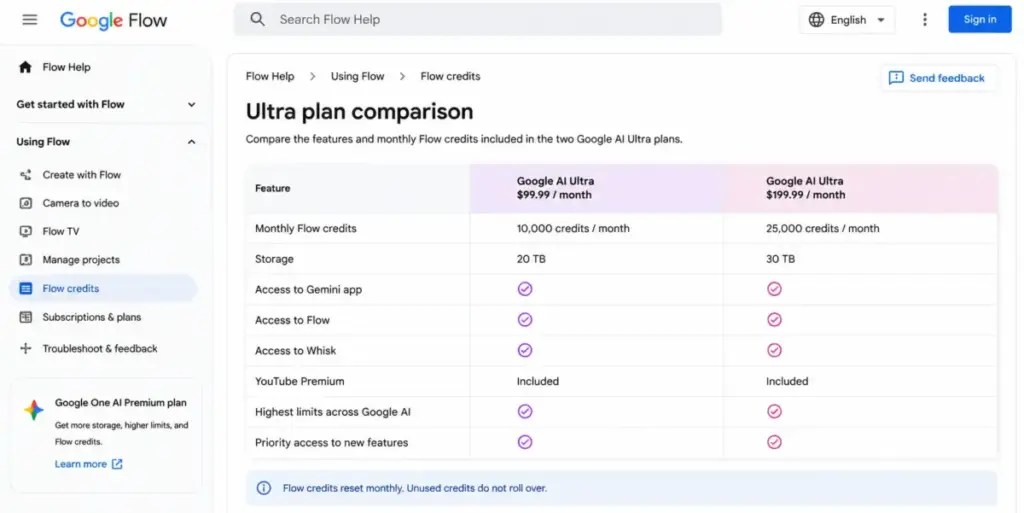Click YouTube Premium Included under $199.99 plan
The image size is (1024, 513).
pos(787,381)
